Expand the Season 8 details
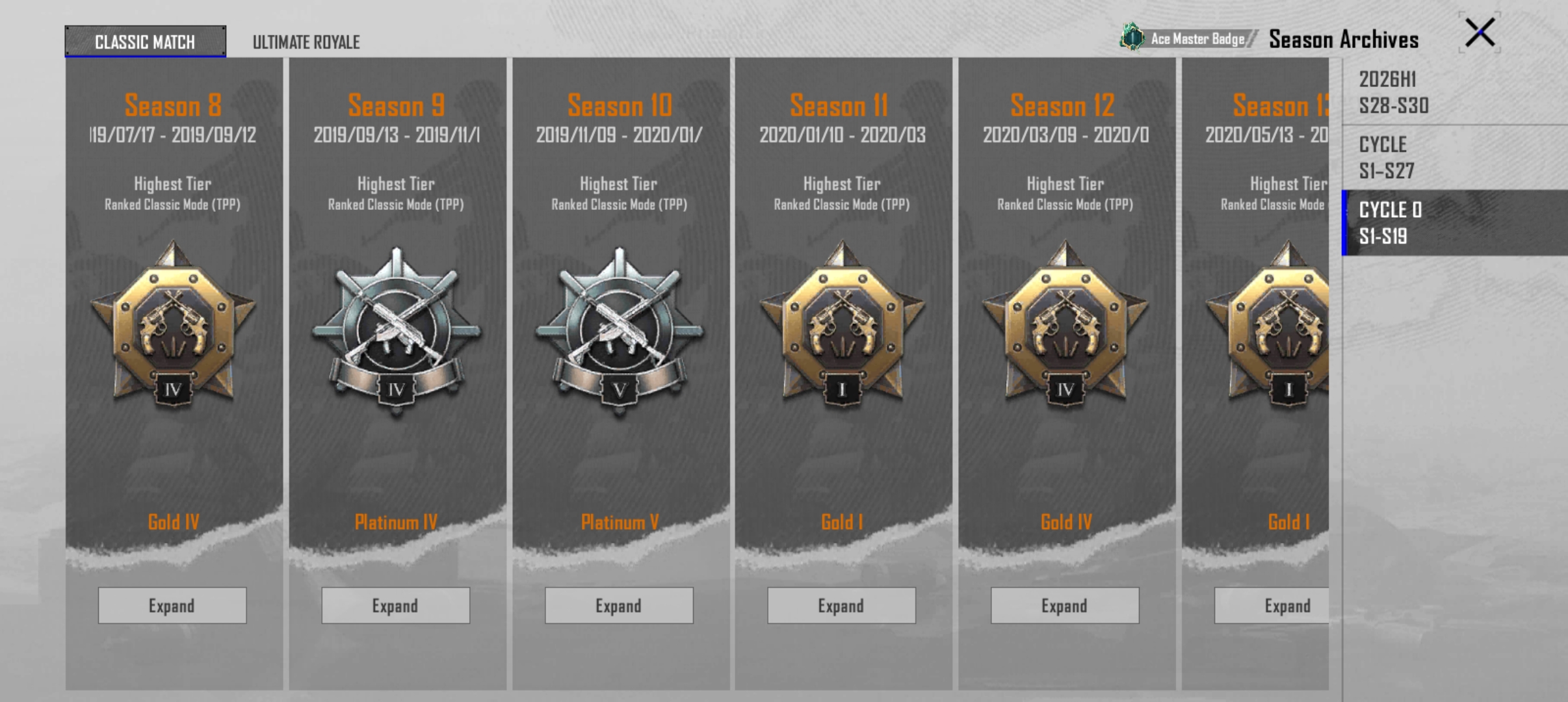1568x702 pixels. click(x=172, y=606)
